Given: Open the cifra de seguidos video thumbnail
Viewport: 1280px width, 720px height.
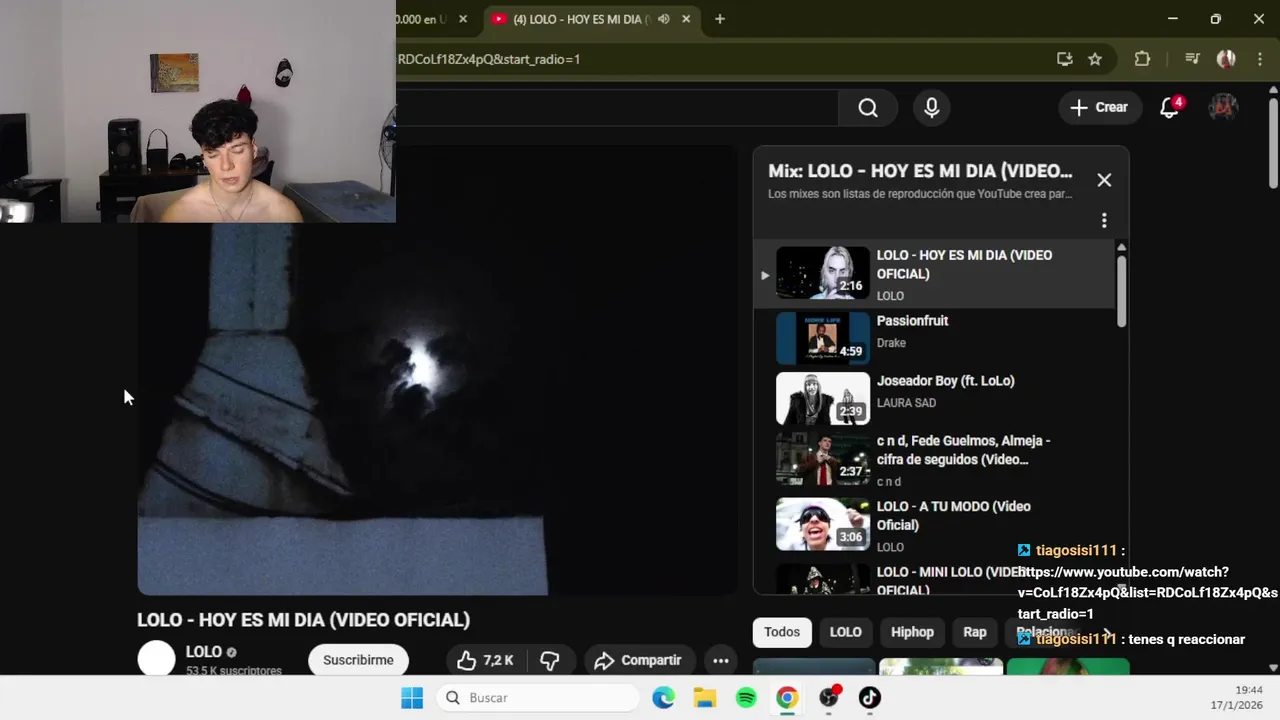Looking at the screenshot, I should pyautogui.click(x=823, y=458).
